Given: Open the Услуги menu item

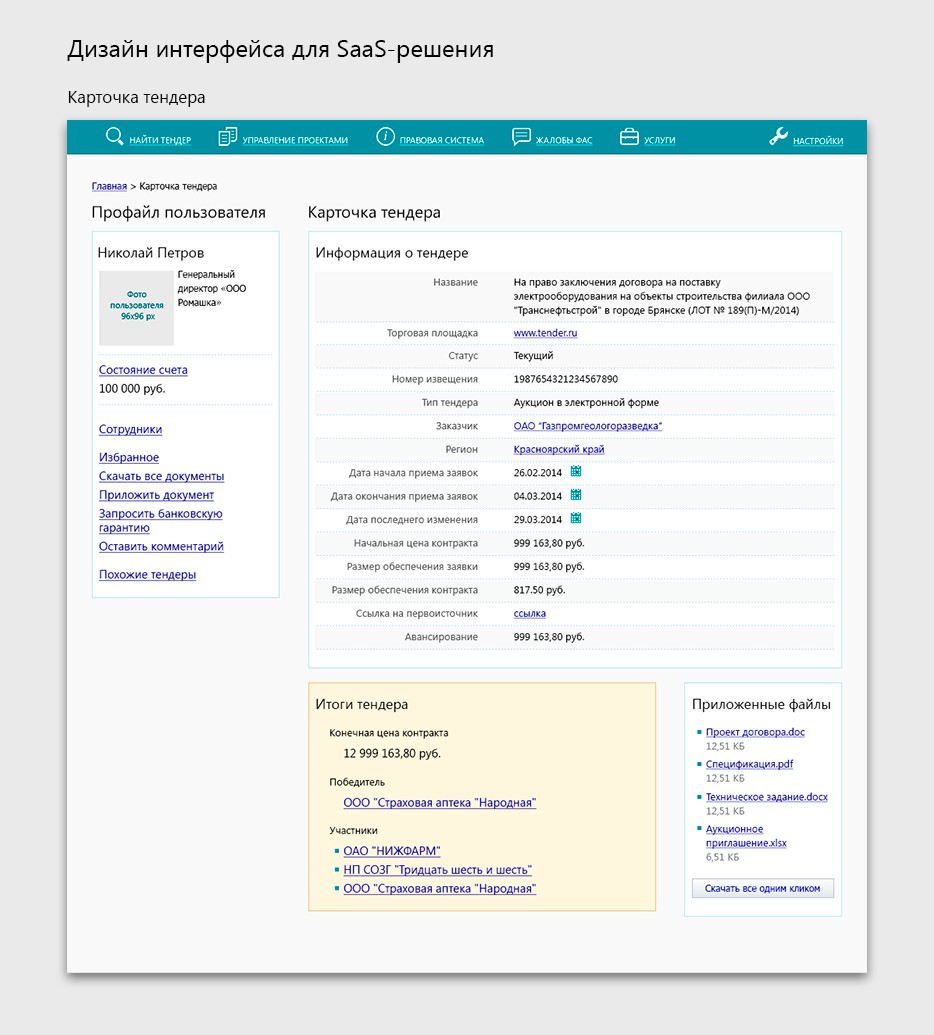Looking at the screenshot, I should (659, 140).
